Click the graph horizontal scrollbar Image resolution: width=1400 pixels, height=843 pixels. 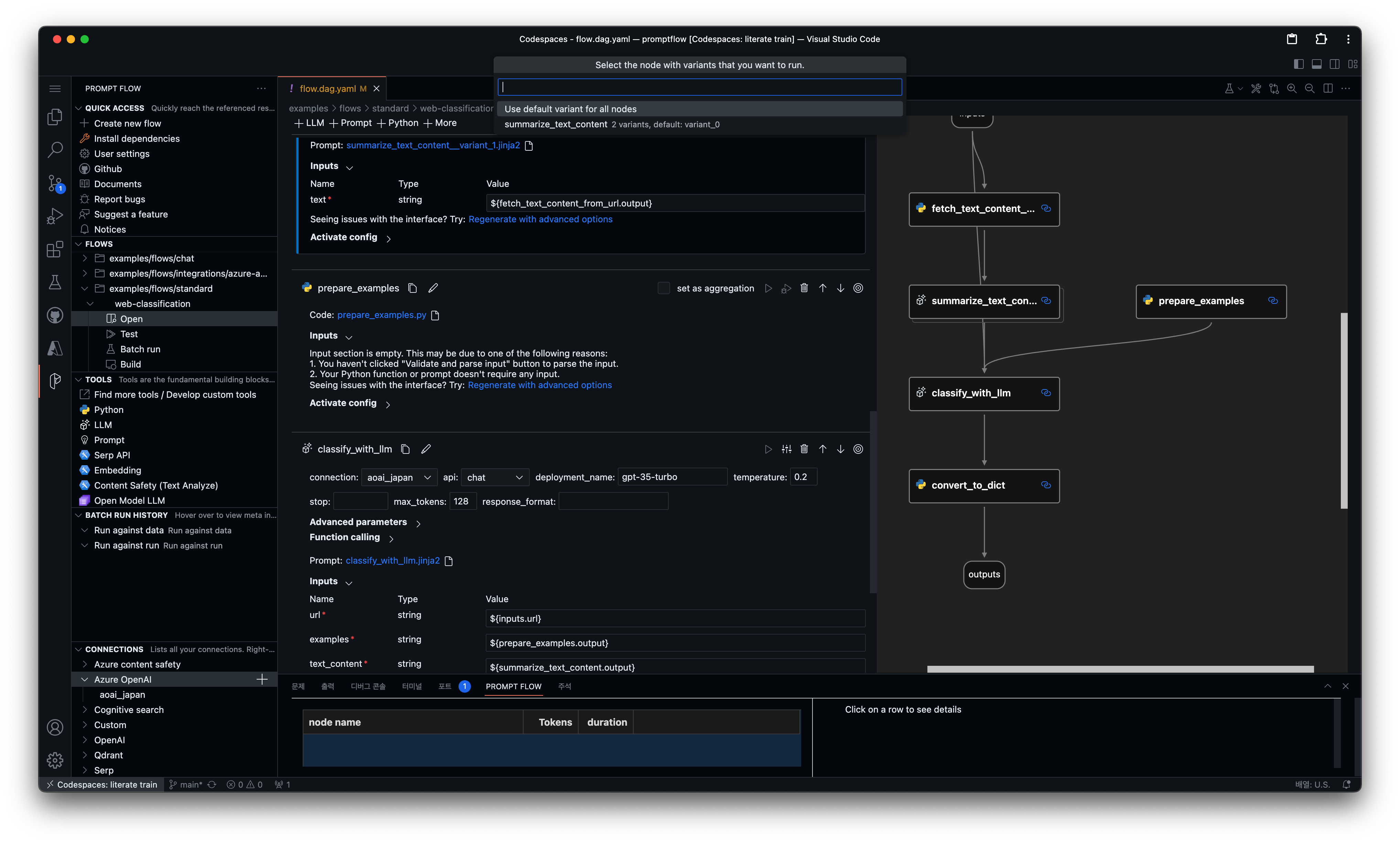coord(1120,669)
